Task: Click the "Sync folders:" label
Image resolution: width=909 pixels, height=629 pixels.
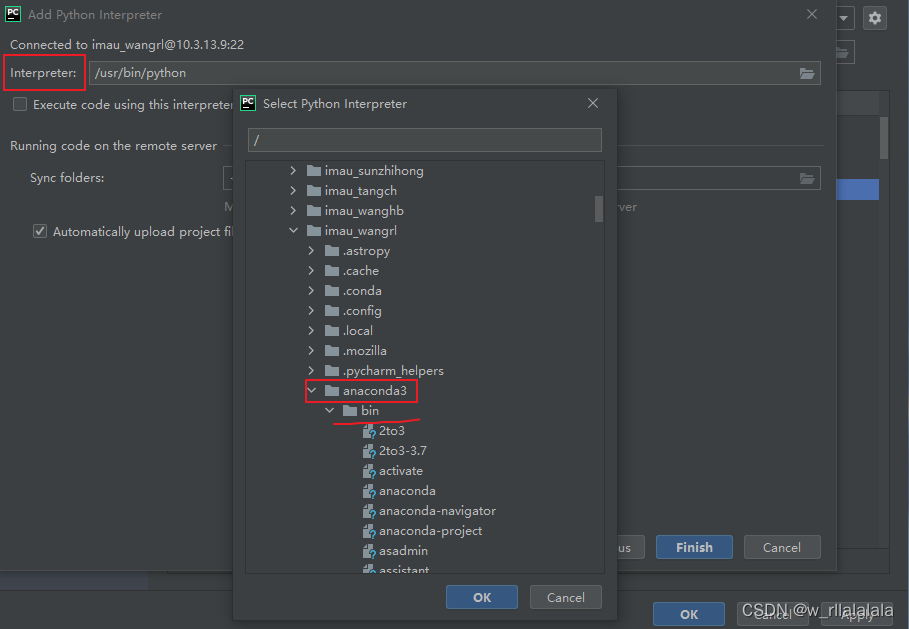Action: (67, 178)
